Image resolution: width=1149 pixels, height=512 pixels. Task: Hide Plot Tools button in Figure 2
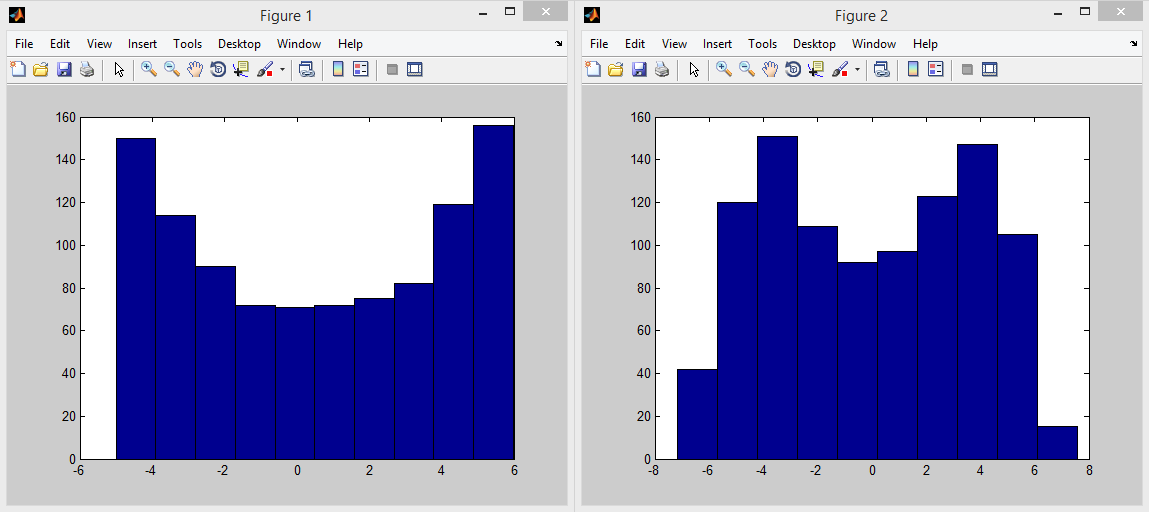point(967,70)
